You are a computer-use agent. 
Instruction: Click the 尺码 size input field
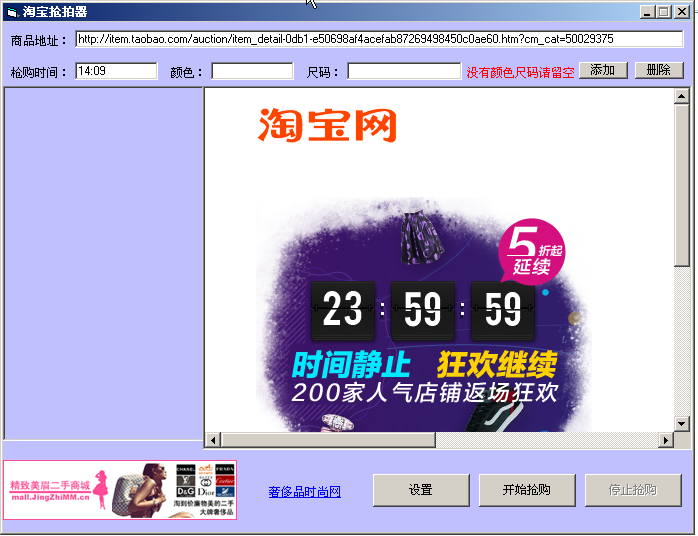(404, 71)
